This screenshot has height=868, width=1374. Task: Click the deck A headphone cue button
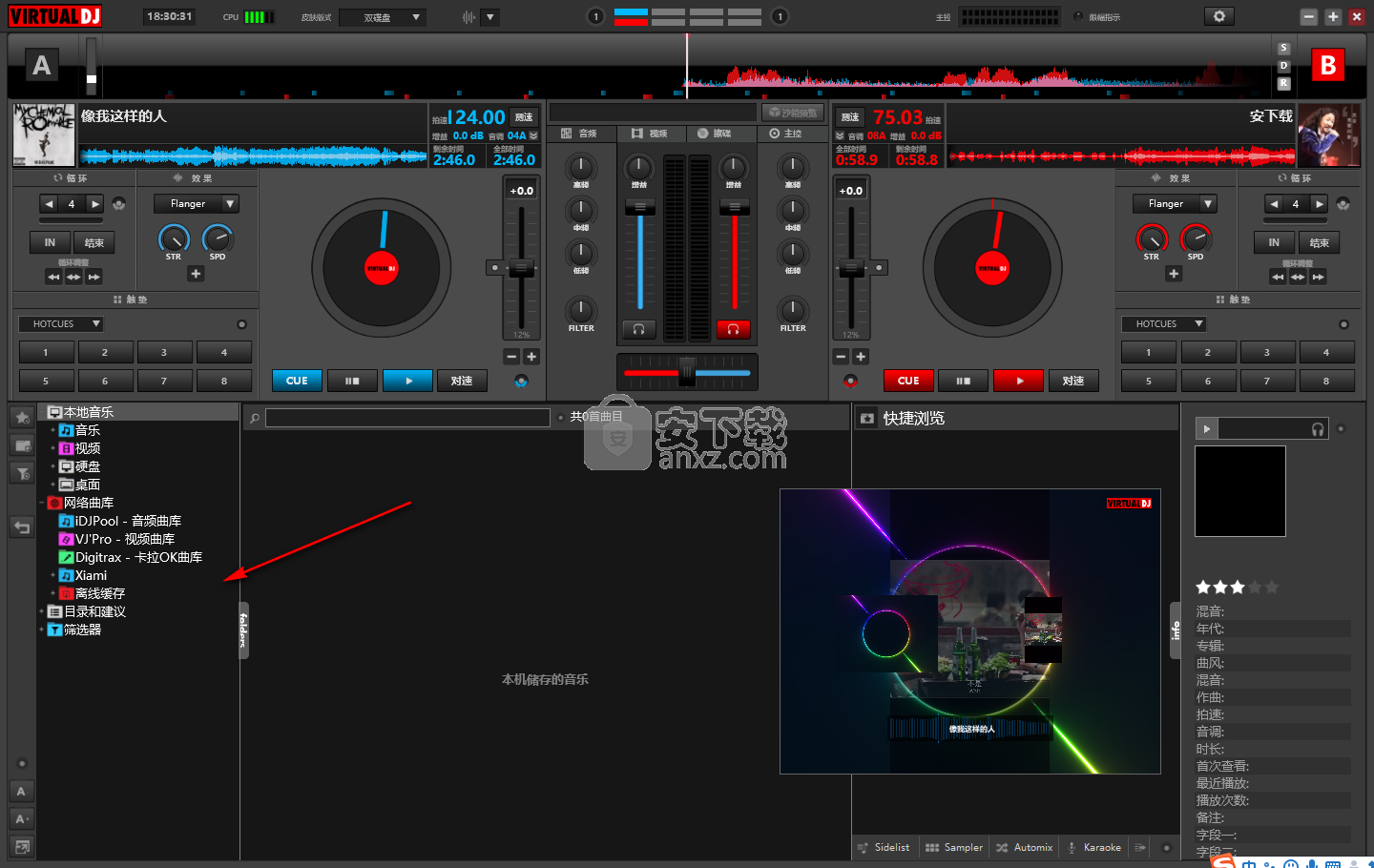coord(638,329)
